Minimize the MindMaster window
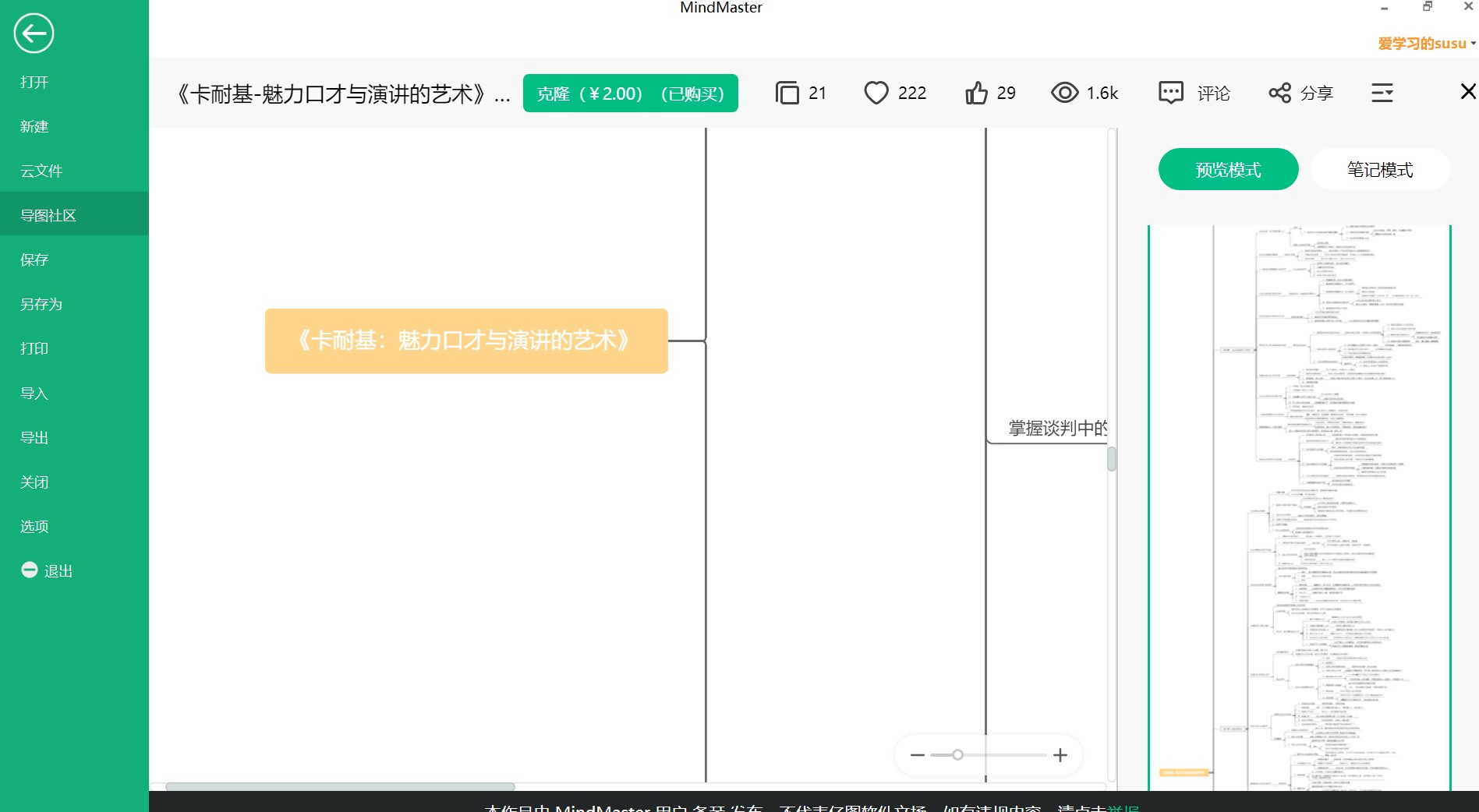The image size is (1479, 812). [1384, 8]
